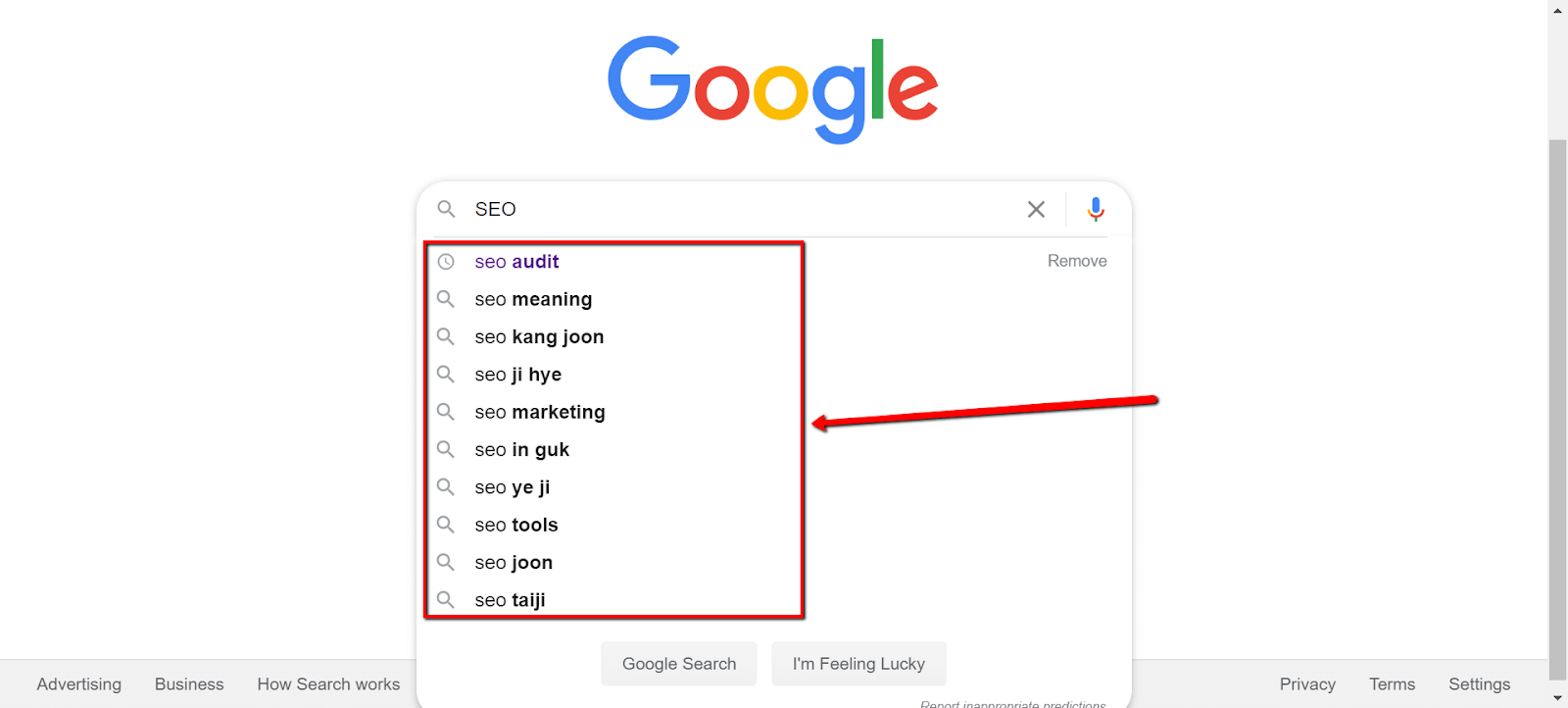The height and width of the screenshot is (708, 1568).
Task: Click the scrollbar down arrow
Action: click(1557, 697)
